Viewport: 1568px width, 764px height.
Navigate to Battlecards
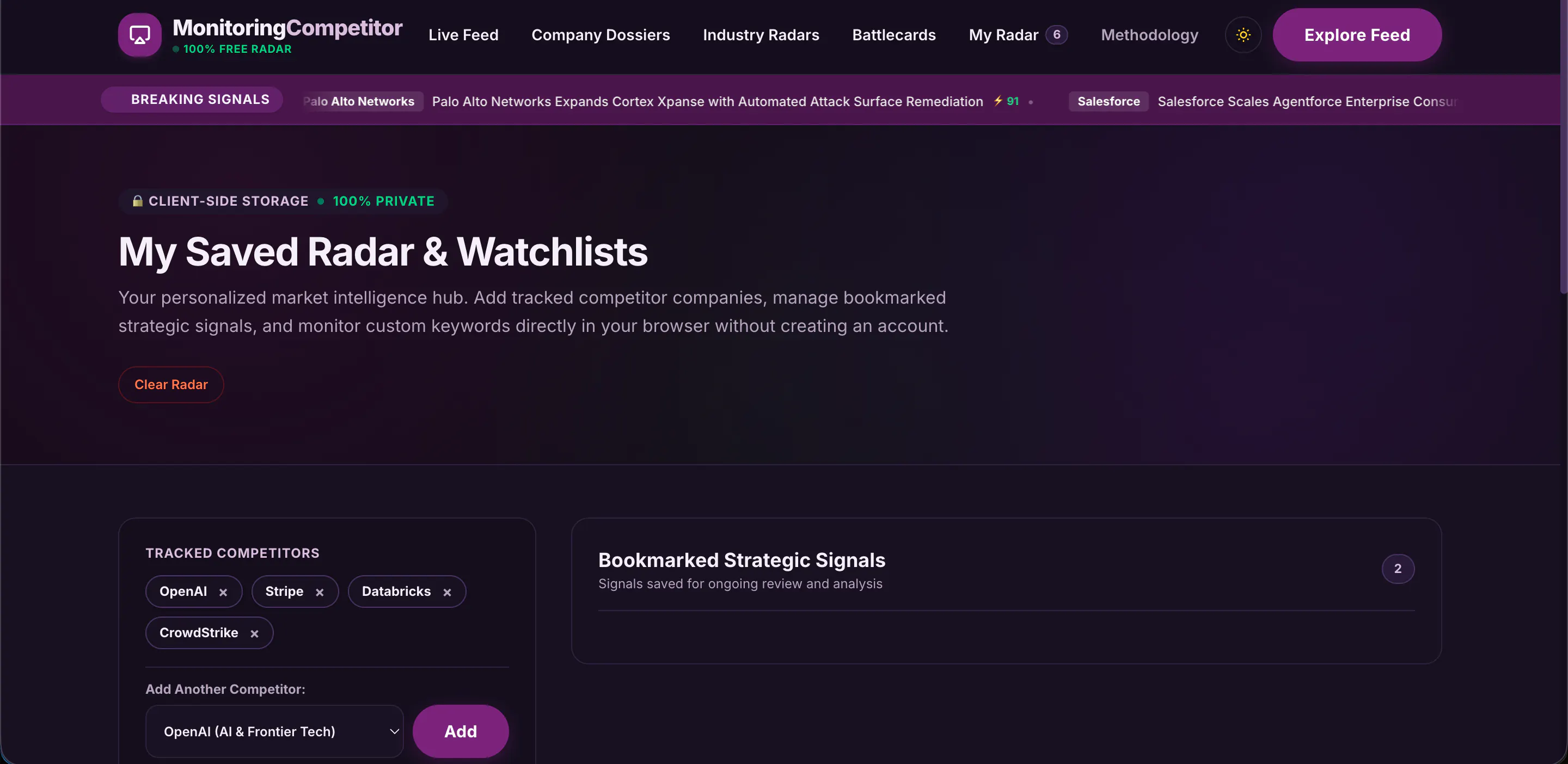(893, 35)
